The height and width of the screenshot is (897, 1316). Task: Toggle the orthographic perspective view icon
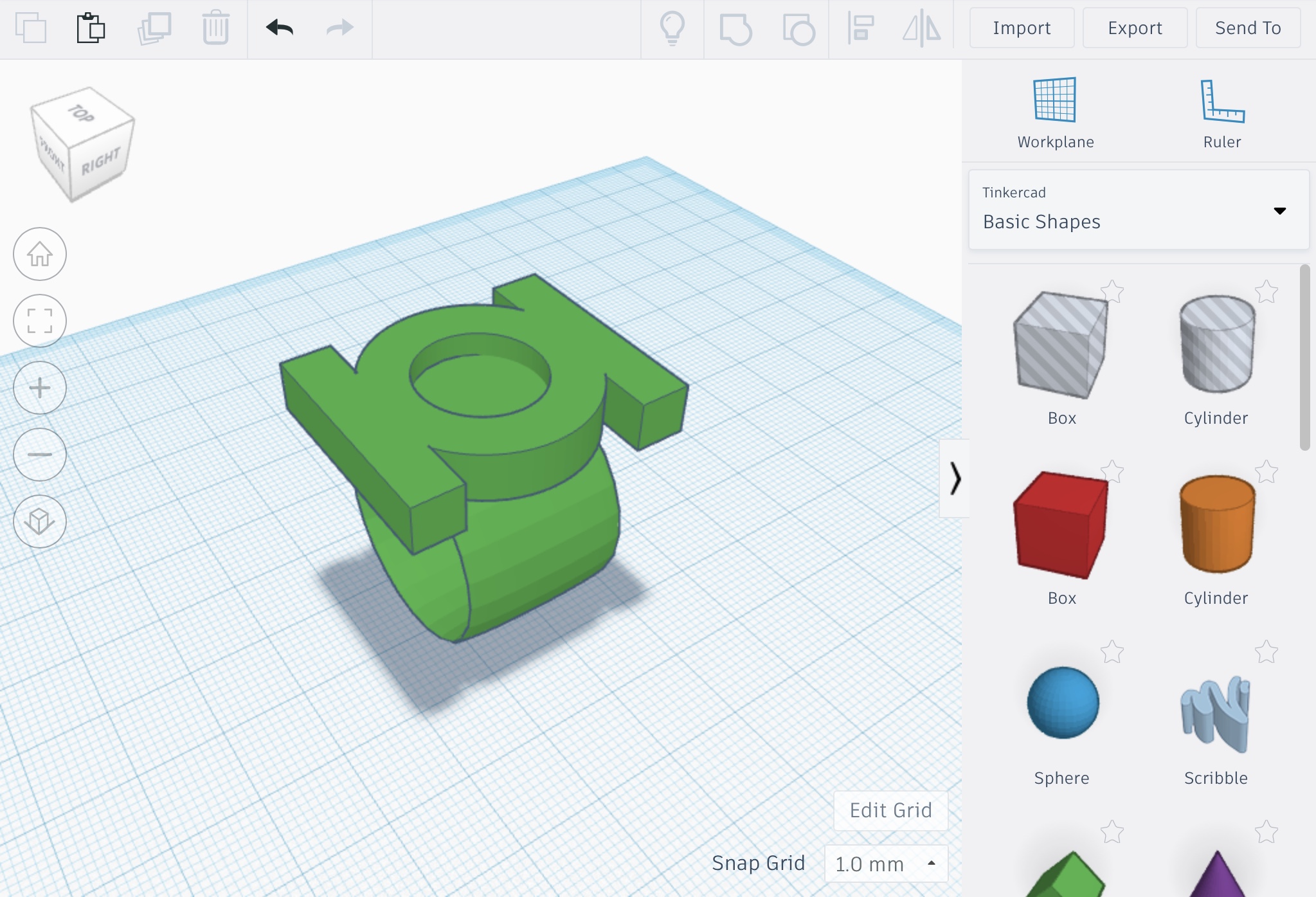40,521
